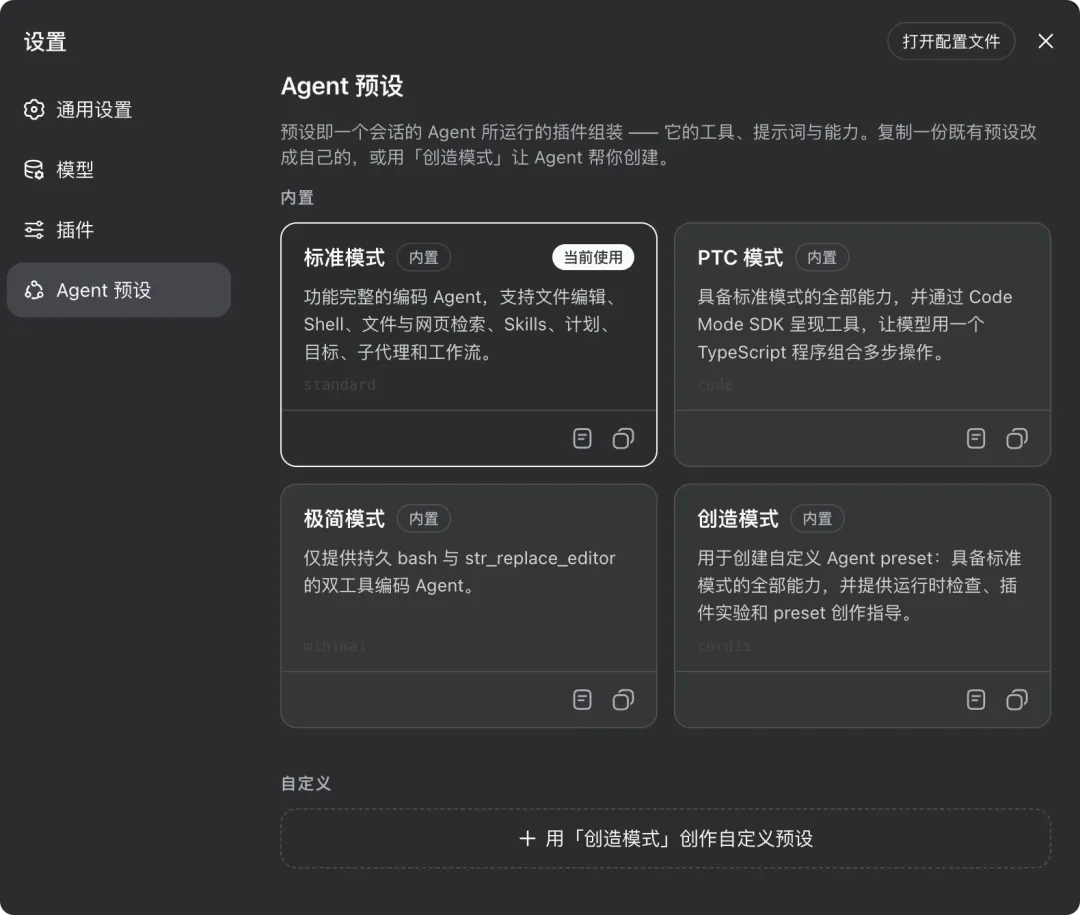Select the 创造模式 preset card
The image size is (1080, 915).
862,606
